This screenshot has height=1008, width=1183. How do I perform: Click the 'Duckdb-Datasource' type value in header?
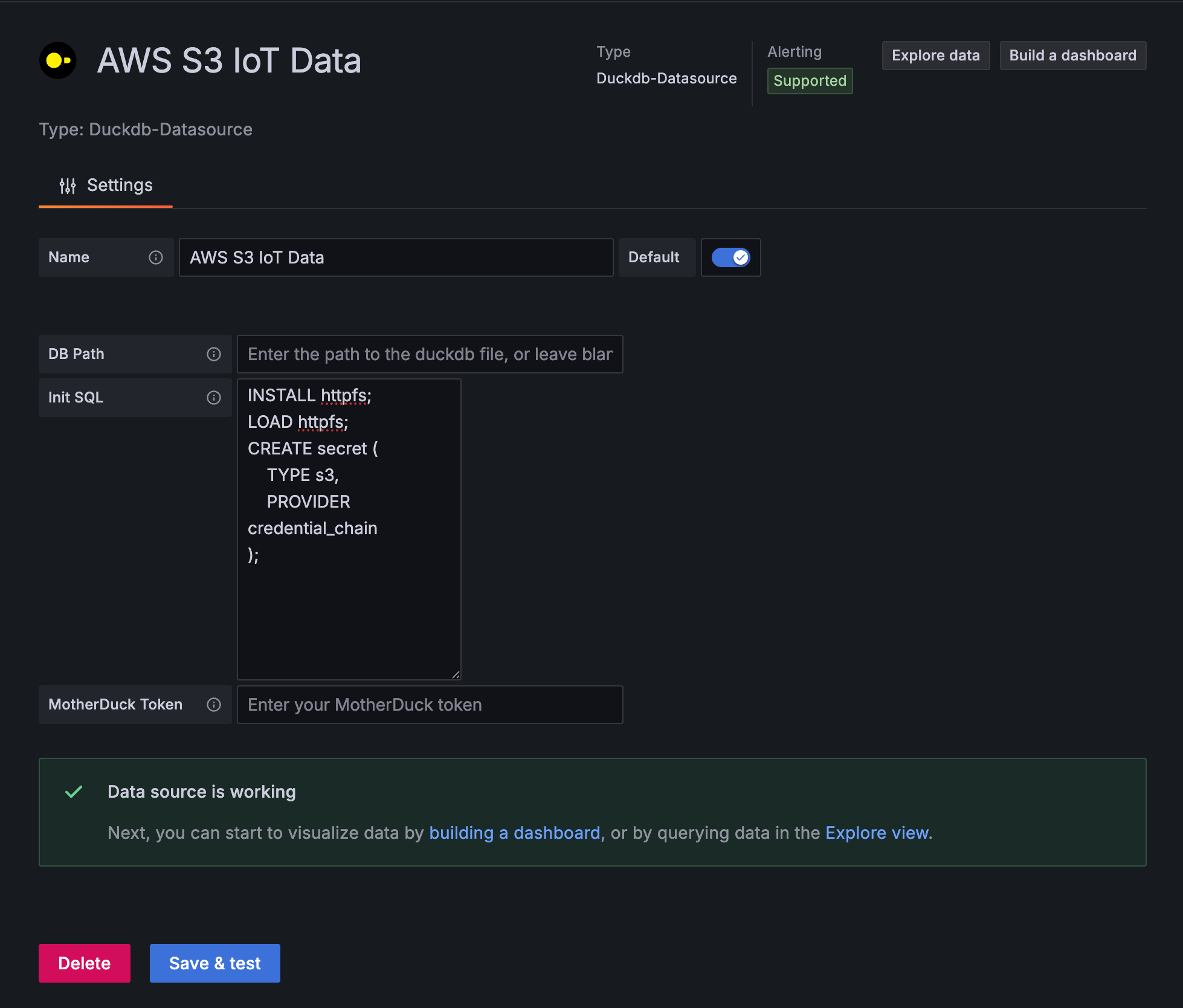pos(666,79)
